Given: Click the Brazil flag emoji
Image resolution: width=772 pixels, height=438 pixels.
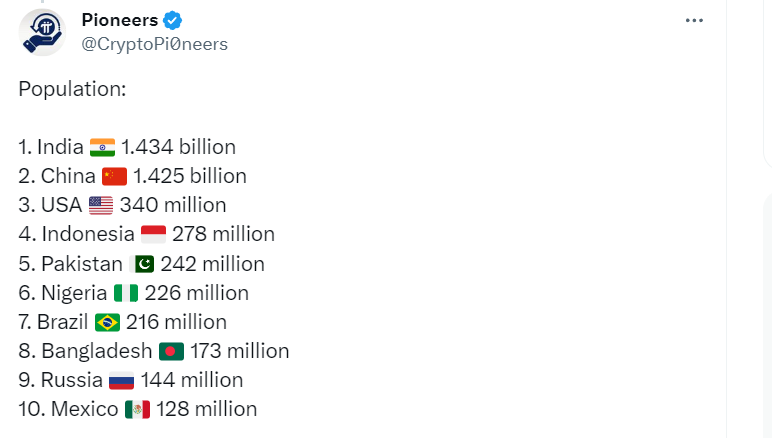Looking at the screenshot, I should [x=107, y=323].
